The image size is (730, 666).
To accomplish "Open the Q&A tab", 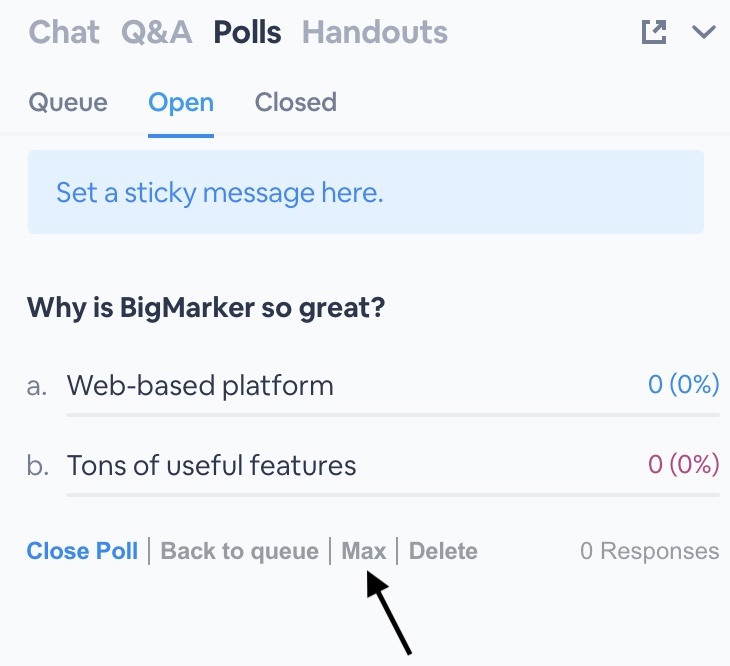I will coord(156,32).
